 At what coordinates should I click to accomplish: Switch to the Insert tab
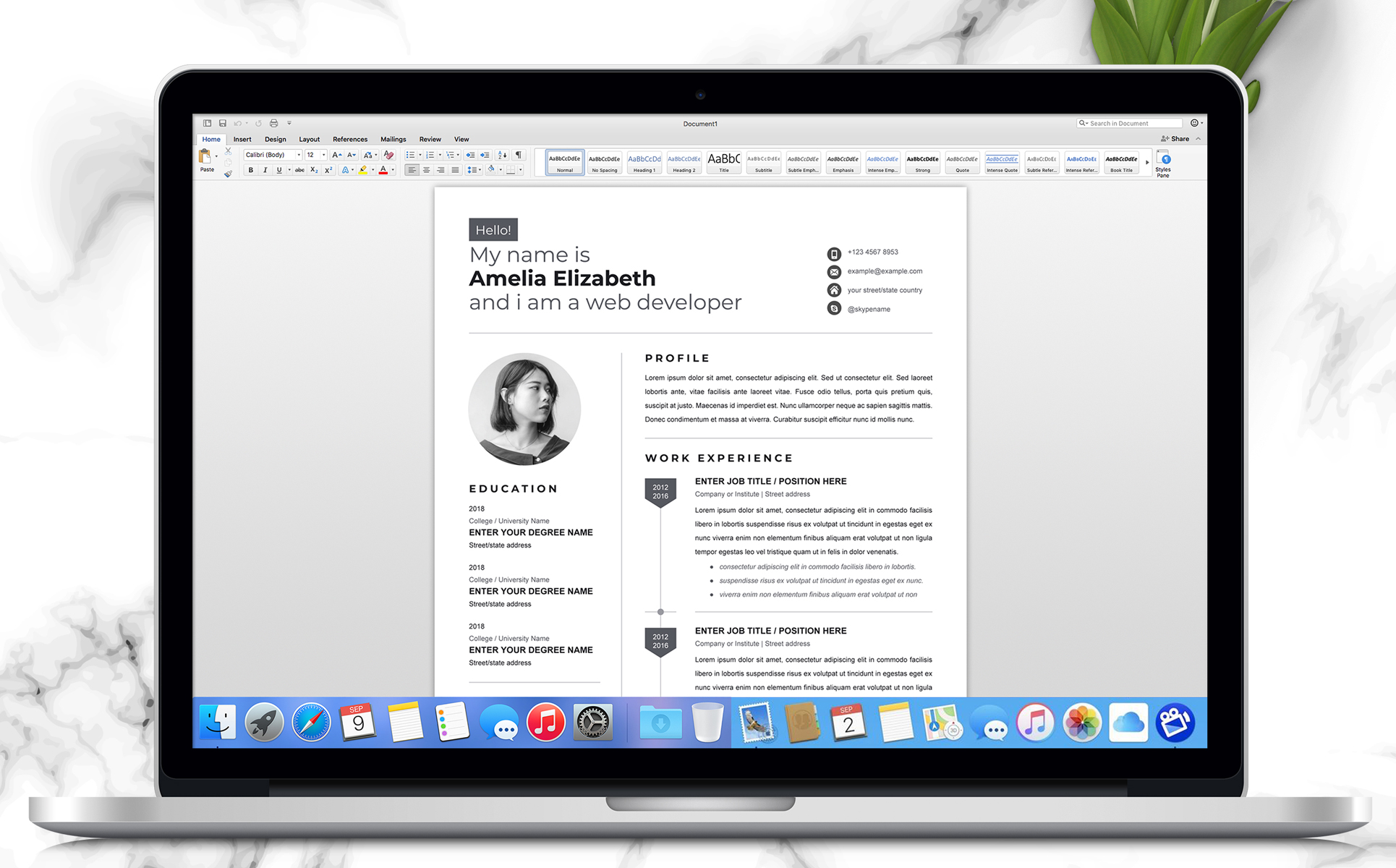[x=242, y=140]
